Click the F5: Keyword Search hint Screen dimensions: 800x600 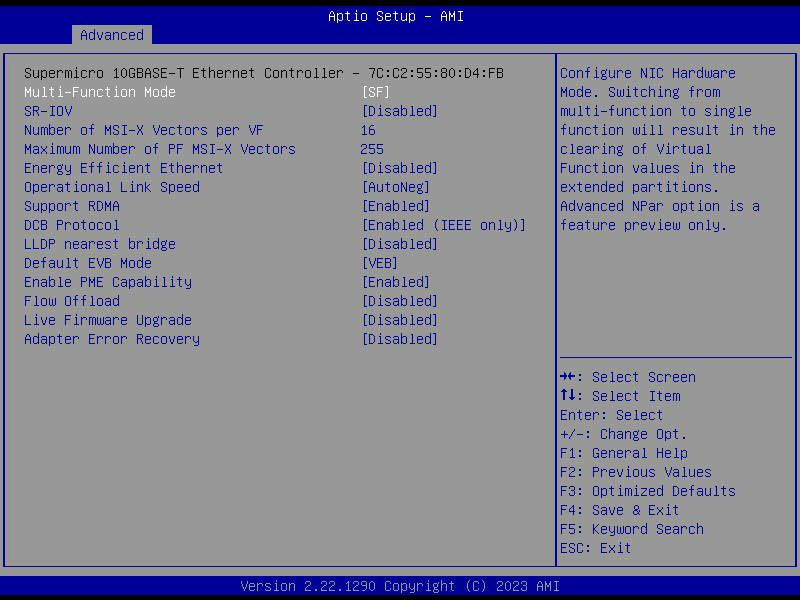(x=632, y=529)
